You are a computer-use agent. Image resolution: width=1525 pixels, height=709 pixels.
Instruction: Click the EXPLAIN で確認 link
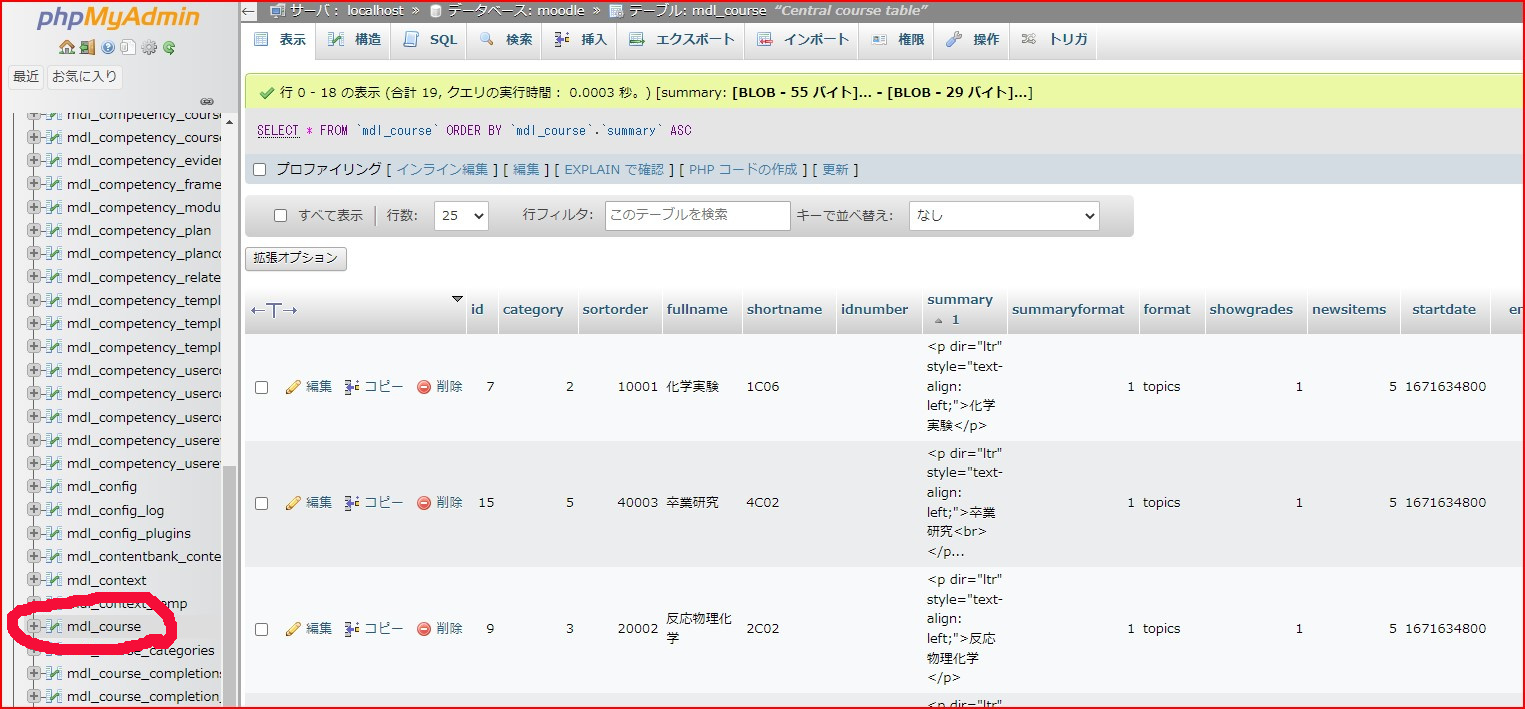pos(614,170)
